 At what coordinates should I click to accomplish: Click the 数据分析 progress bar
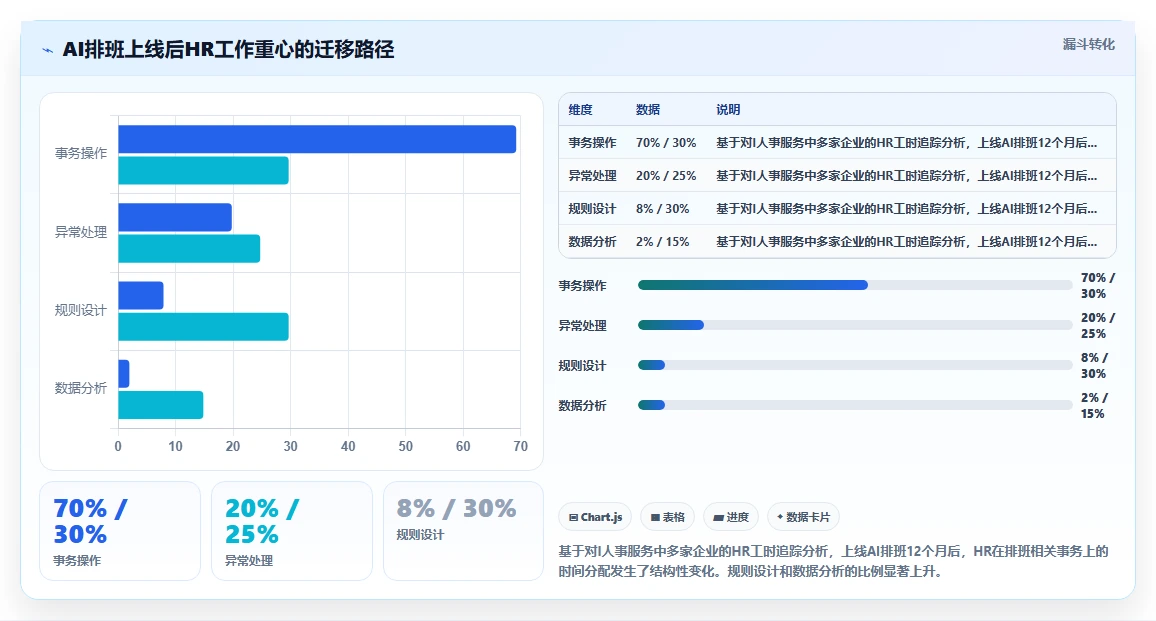[854, 405]
